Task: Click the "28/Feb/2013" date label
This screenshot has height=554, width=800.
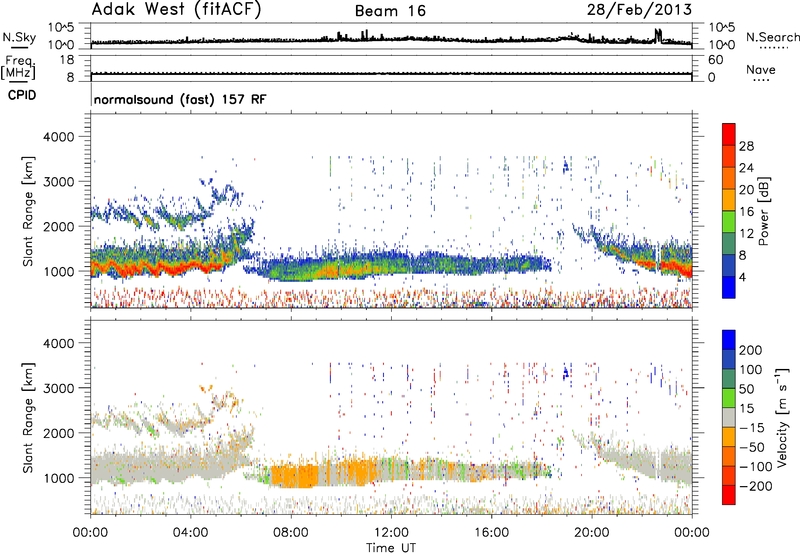Action: pyautogui.click(x=639, y=10)
